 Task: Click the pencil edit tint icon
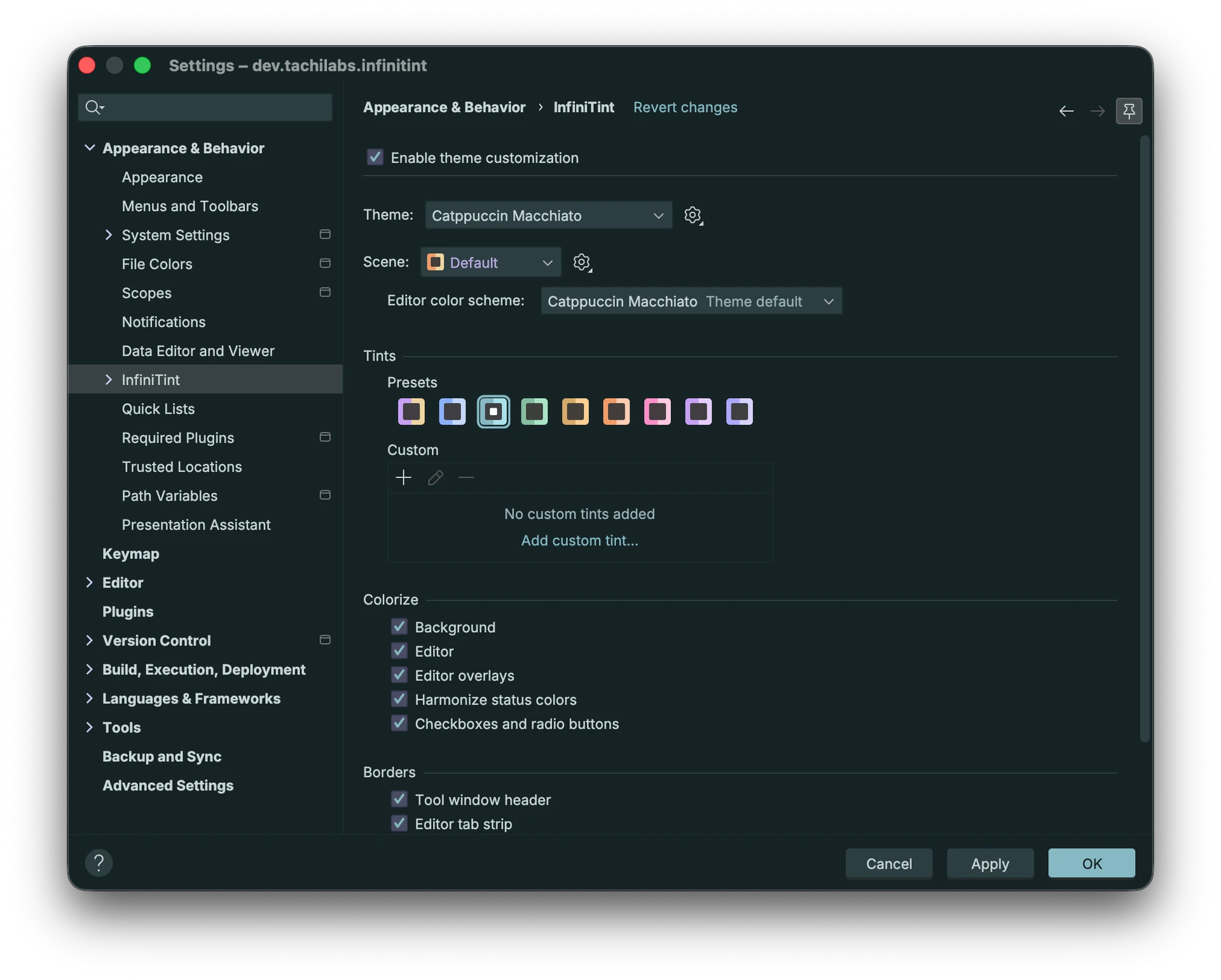click(x=435, y=478)
